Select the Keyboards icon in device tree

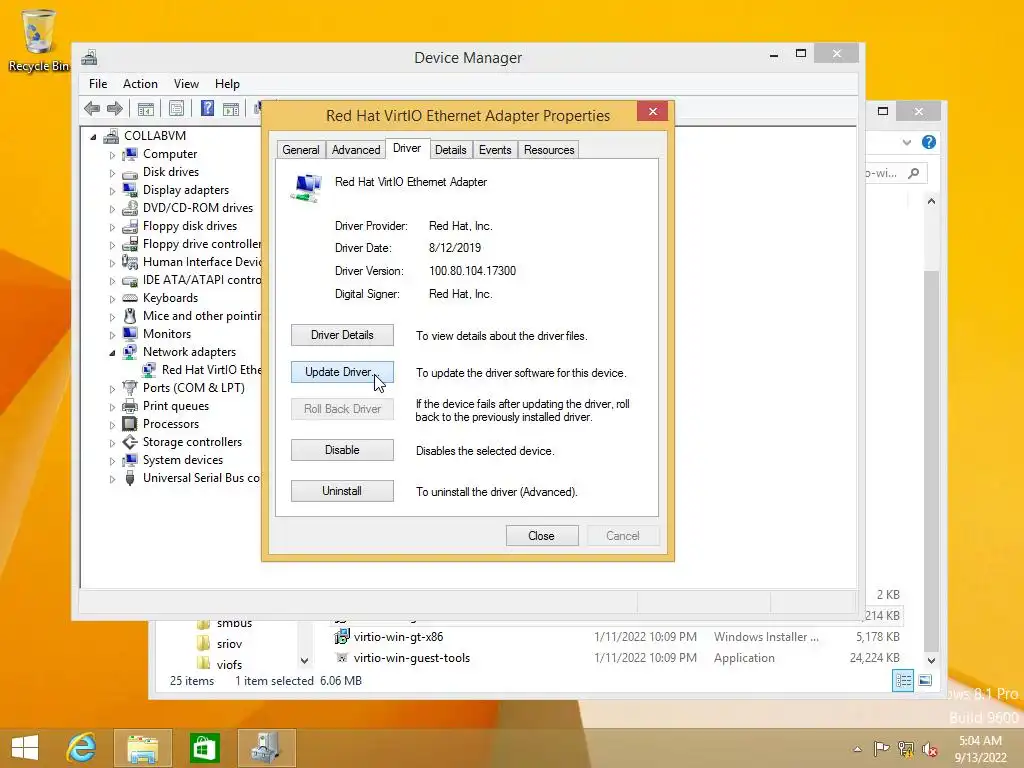tap(131, 298)
